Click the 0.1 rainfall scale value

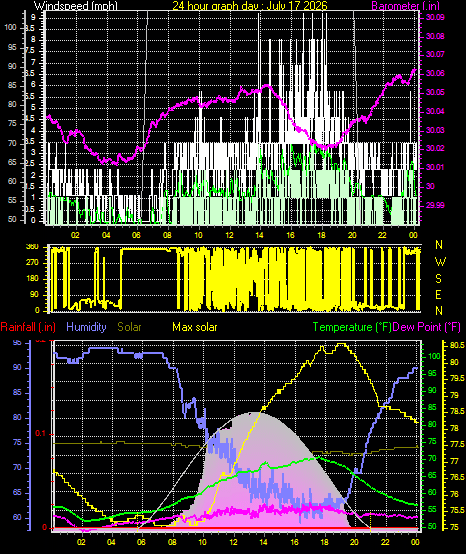coord(41,433)
